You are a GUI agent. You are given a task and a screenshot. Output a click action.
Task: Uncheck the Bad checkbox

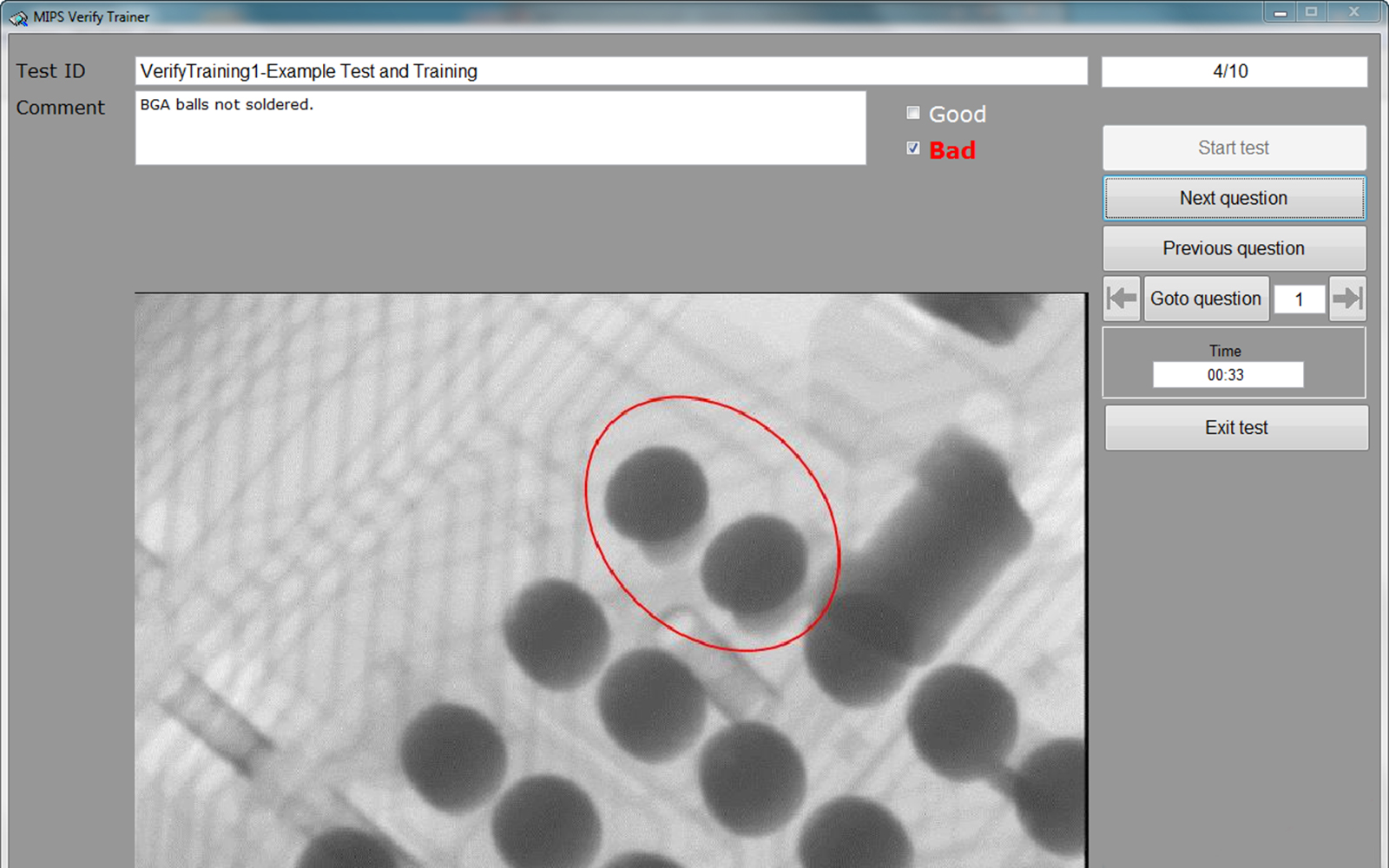pos(913,148)
